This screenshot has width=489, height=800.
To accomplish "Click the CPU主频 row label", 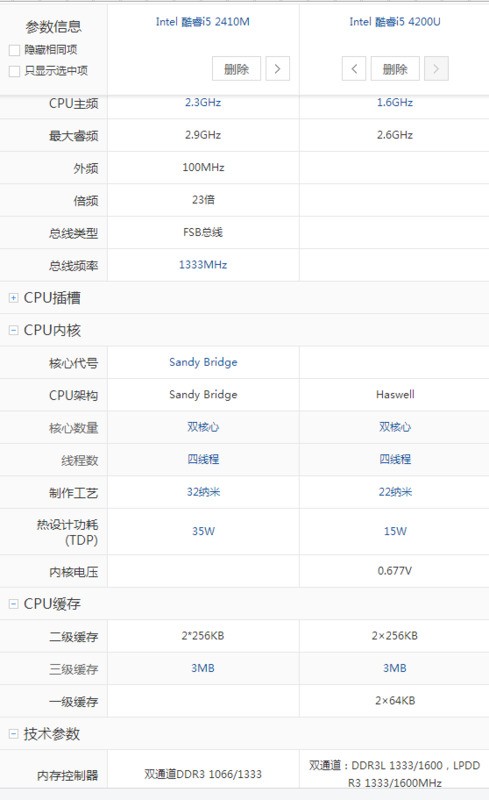I will click(x=74, y=104).
